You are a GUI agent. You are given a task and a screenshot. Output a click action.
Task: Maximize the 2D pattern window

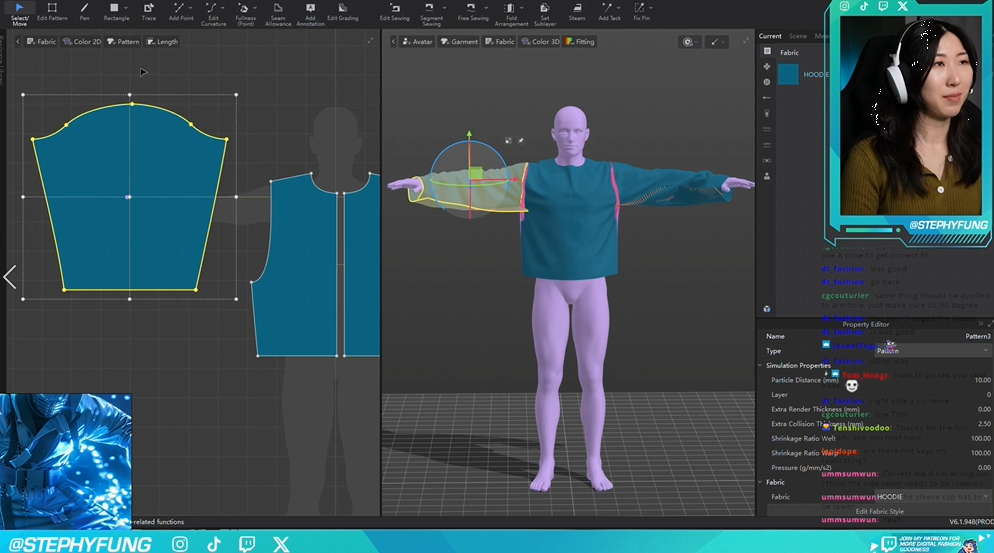[370, 41]
